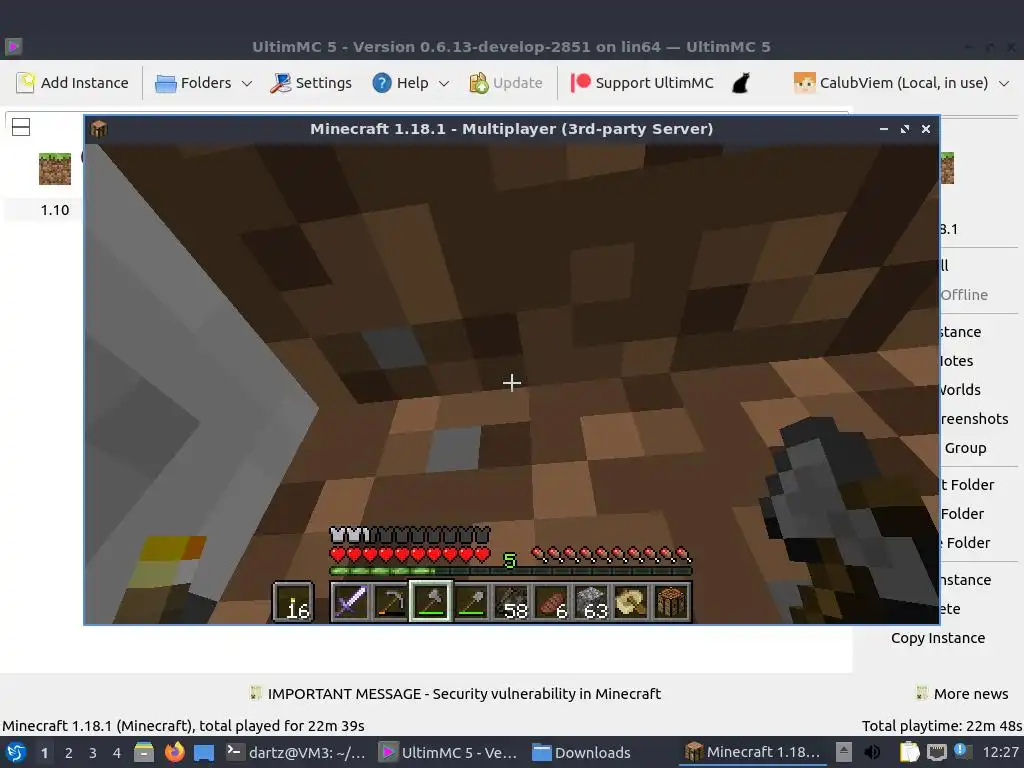The height and width of the screenshot is (768, 1024).
Task: Switch to the Downloads taskbar entry
Action: click(581, 752)
